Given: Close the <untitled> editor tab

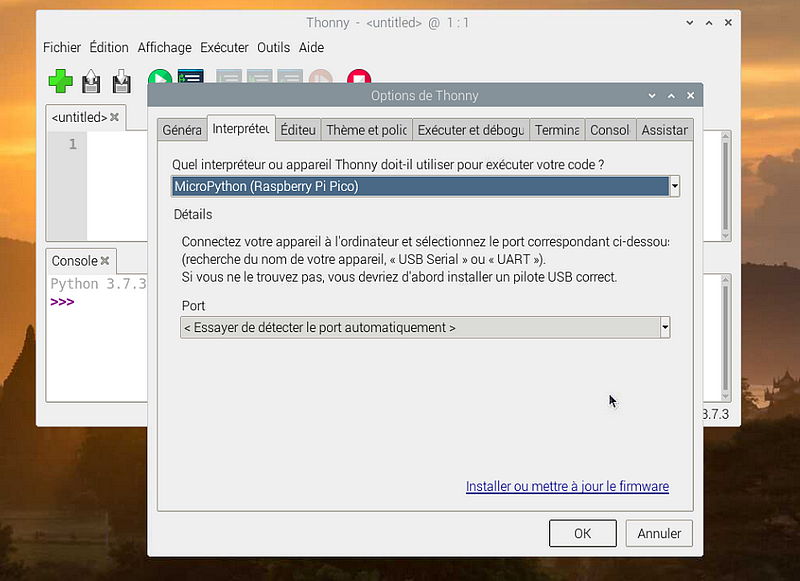Looking at the screenshot, I should 115,117.
